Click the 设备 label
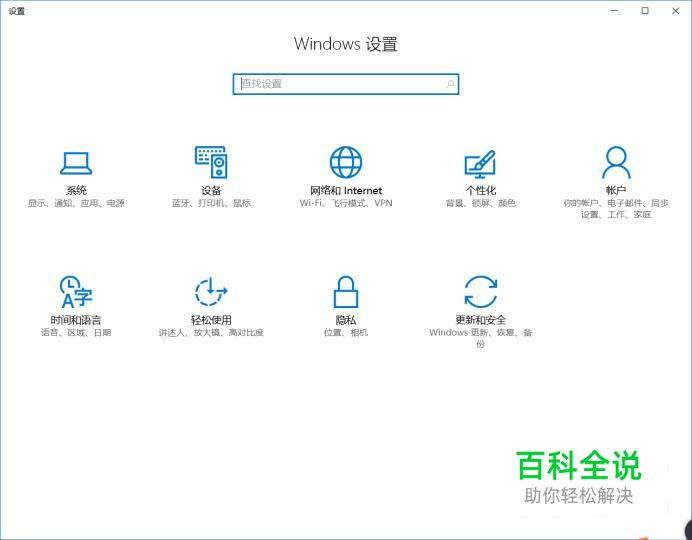Viewport: 692px width, 540px height. coord(211,191)
